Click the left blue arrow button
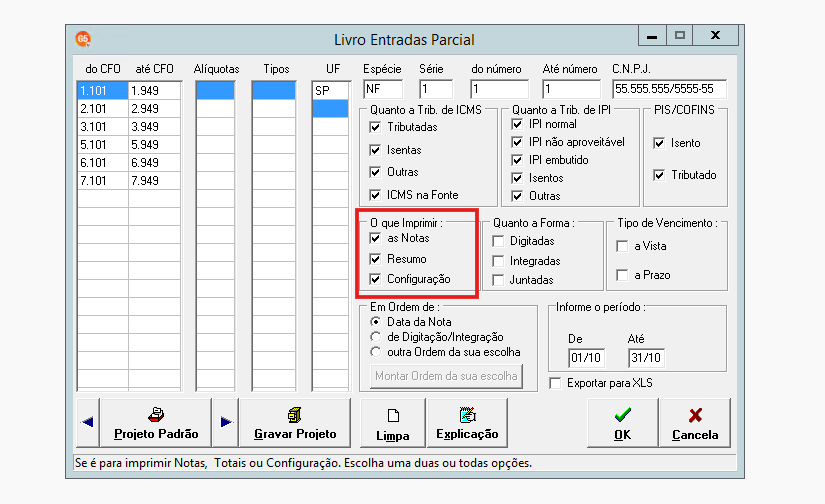This screenshot has height=504, width=825. click(88, 422)
